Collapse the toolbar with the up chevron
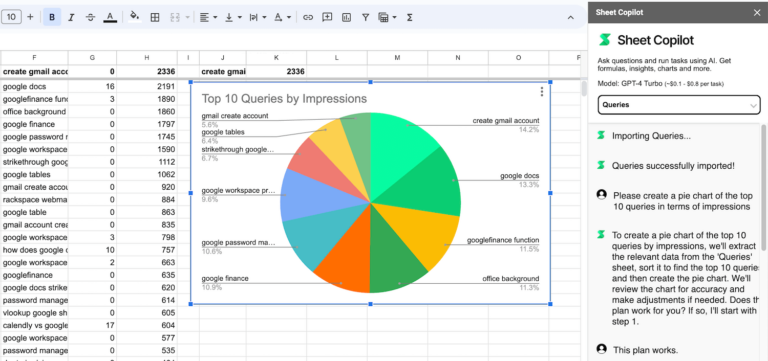768x361 pixels. click(570, 17)
